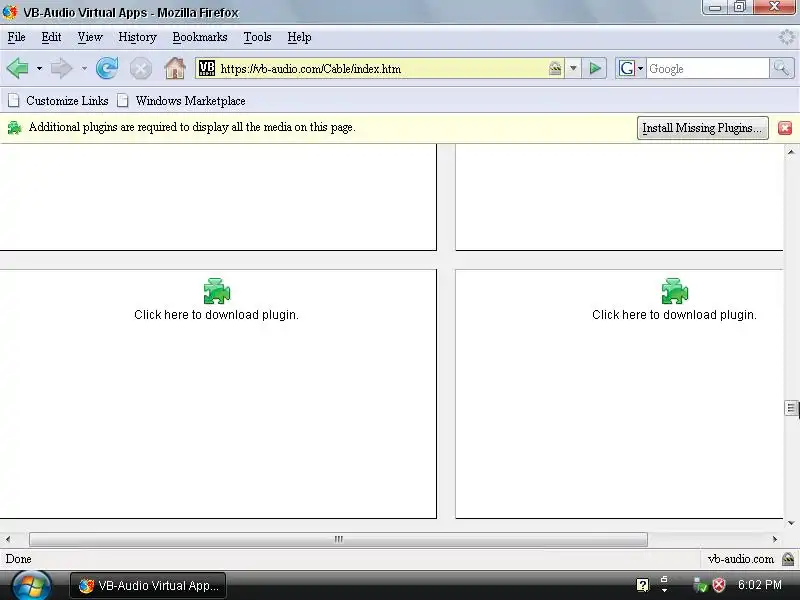Open the Tools menu
Image resolution: width=800 pixels, height=600 pixels.
click(257, 37)
